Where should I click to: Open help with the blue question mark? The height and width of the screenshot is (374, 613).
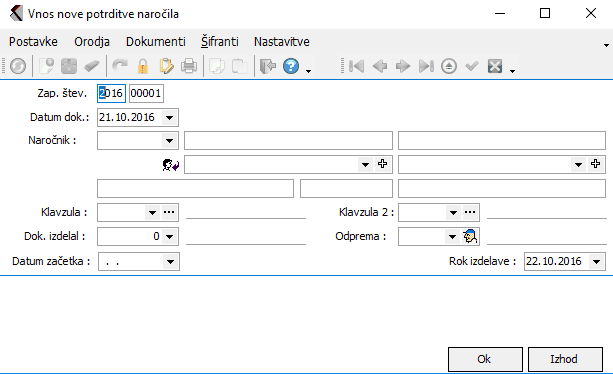(291, 66)
